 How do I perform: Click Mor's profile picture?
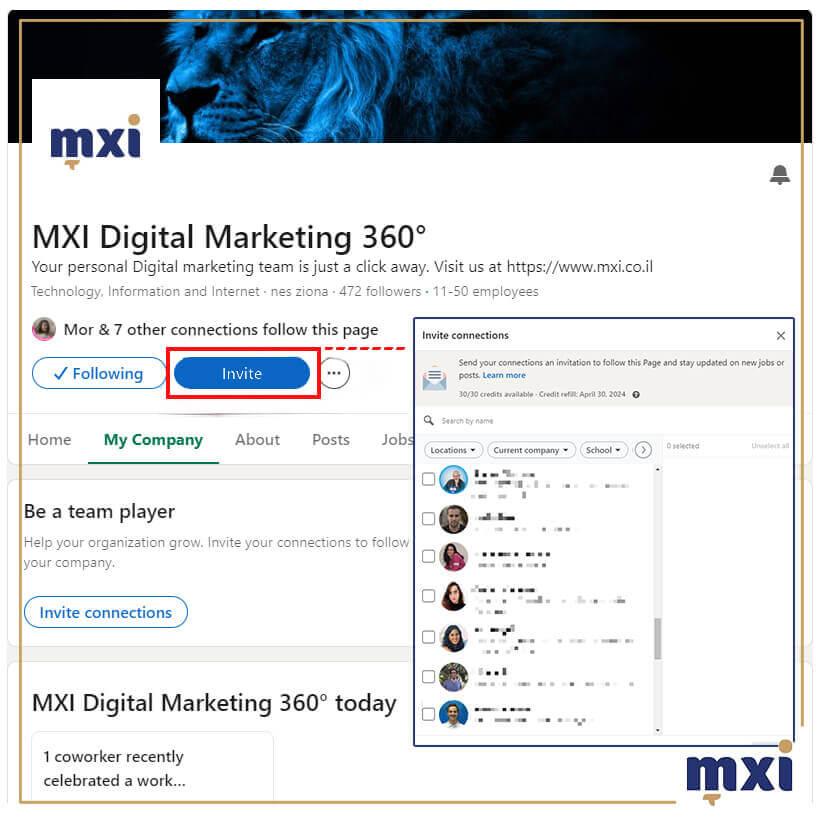(44, 329)
